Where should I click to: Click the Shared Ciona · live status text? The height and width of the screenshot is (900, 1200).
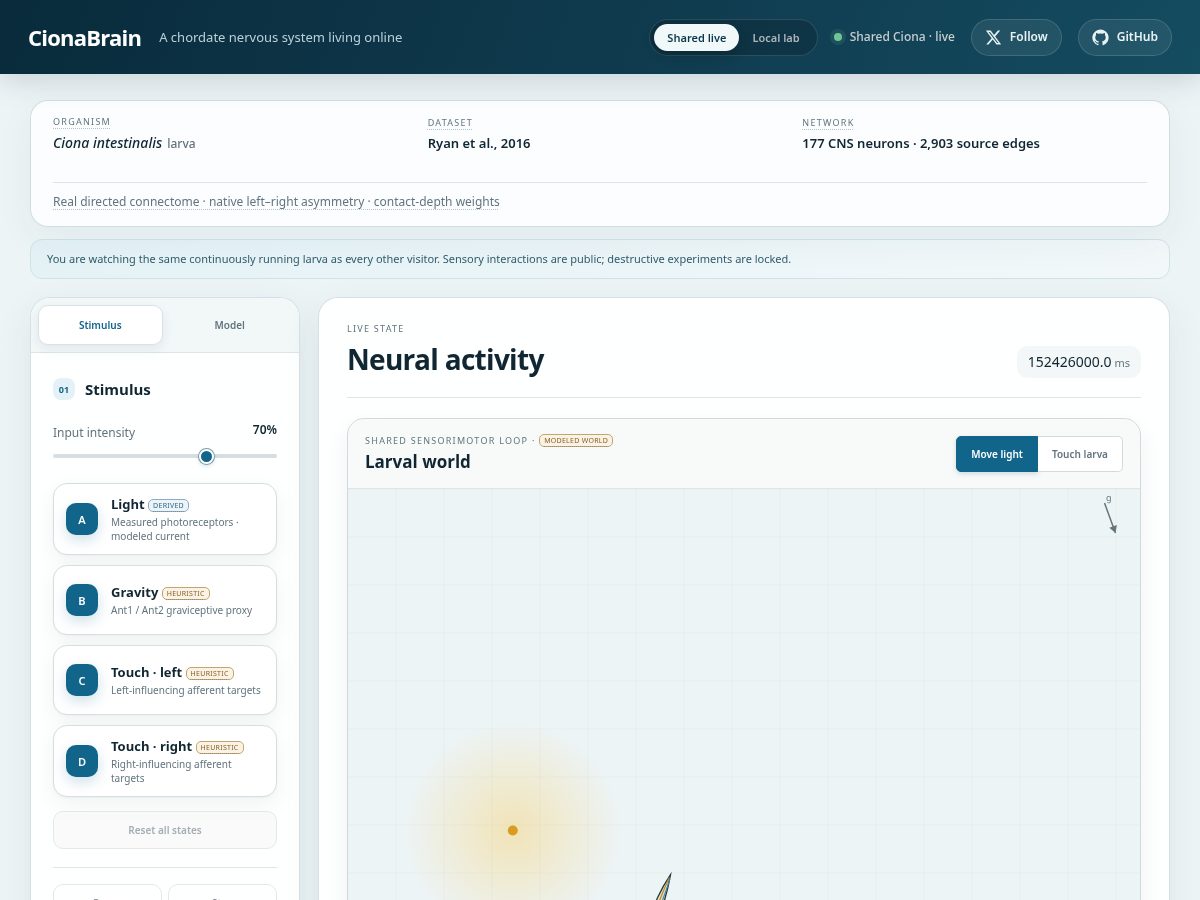[902, 37]
